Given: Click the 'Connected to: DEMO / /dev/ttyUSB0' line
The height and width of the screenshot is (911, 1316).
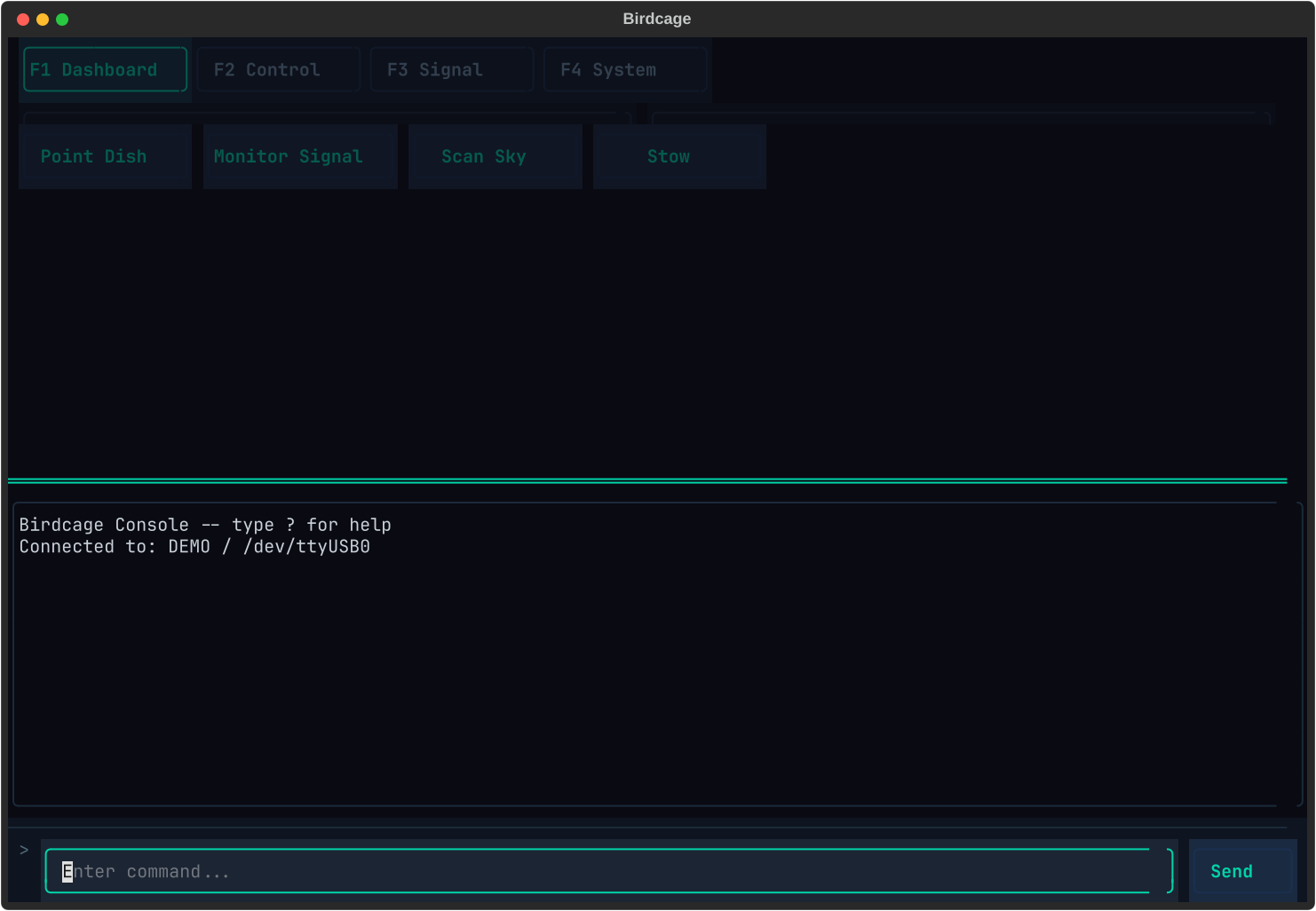Looking at the screenshot, I should coord(194,546).
